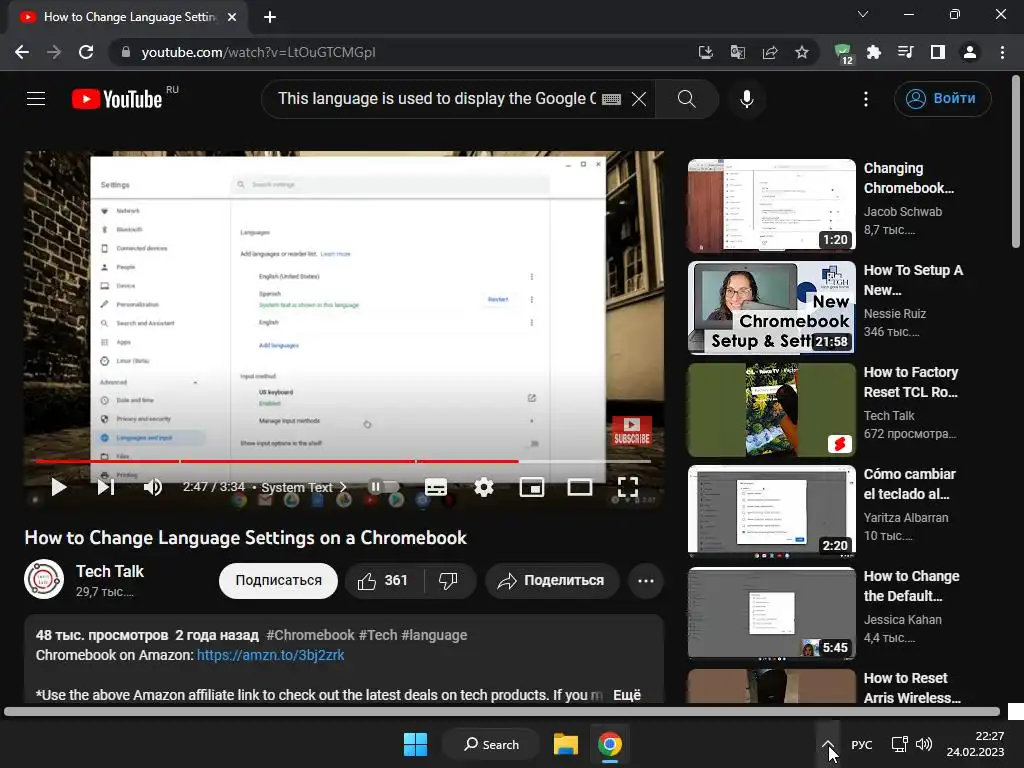
Task: Click the Войти sign-in button
Action: (x=942, y=99)
